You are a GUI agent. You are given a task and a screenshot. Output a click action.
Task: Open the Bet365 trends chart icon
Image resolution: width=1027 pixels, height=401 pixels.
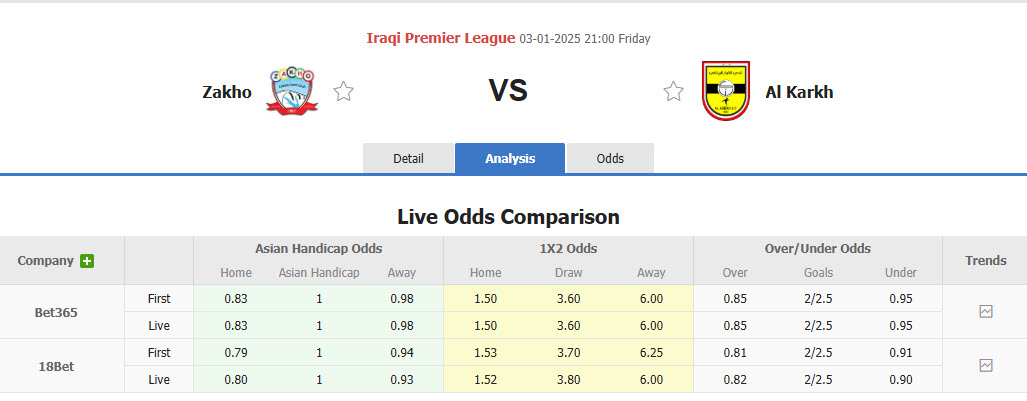[985, 312]
